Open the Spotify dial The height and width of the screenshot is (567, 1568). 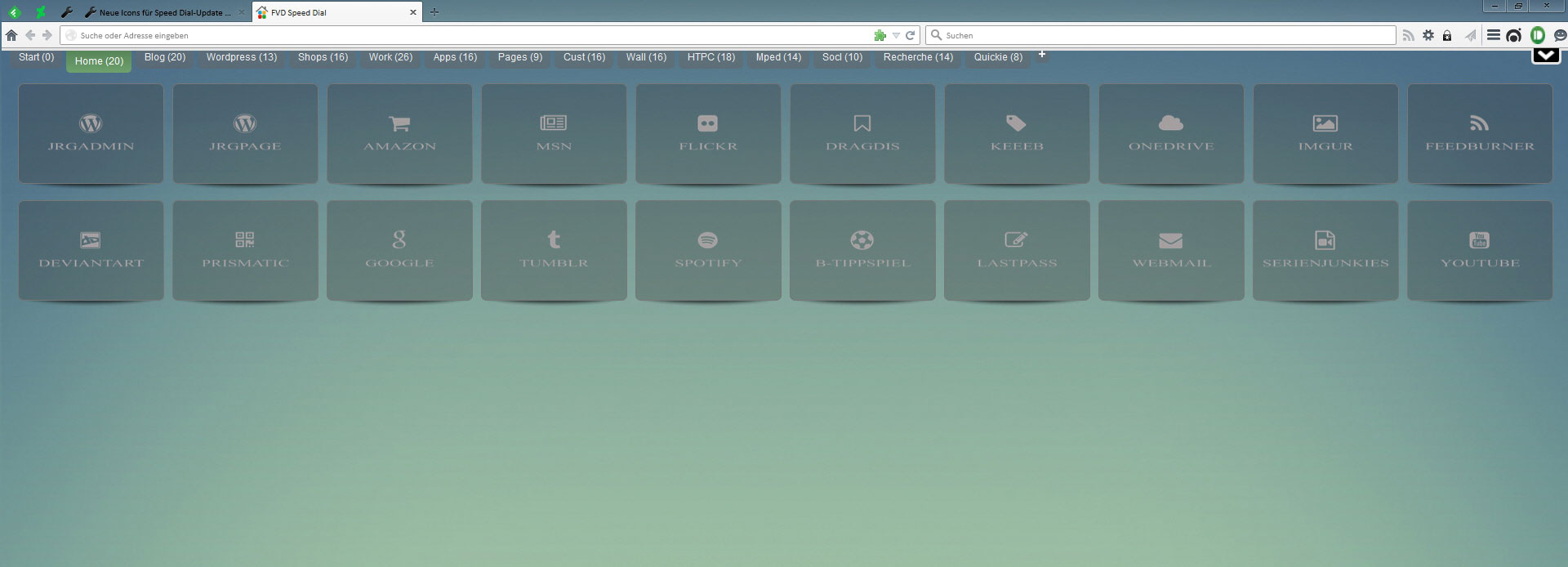(708, 251)
